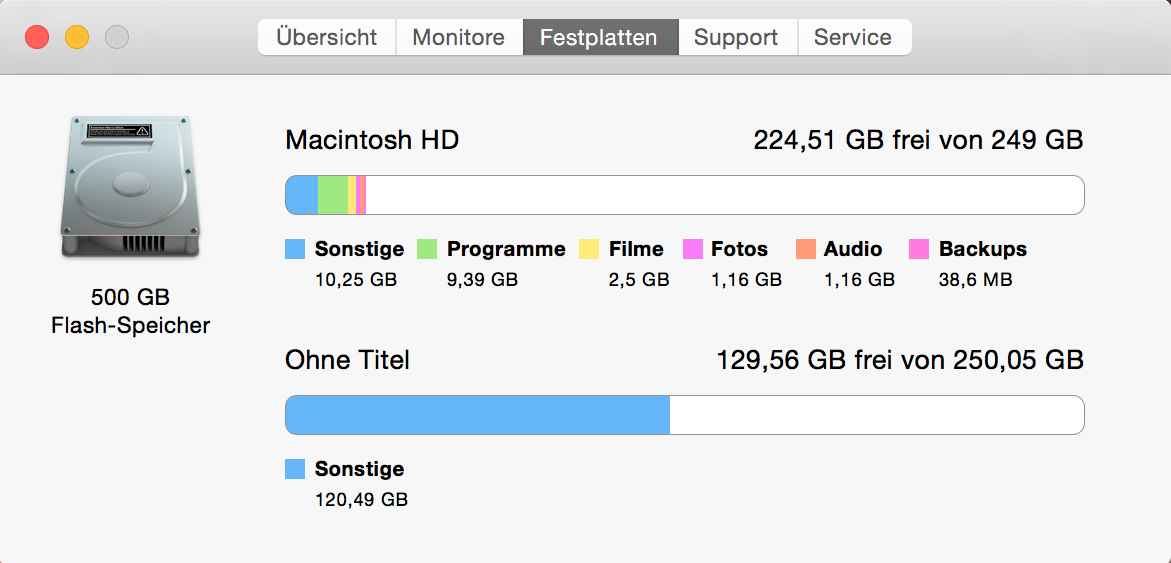
Task: Open the Monitore tab
Action: 458,38
